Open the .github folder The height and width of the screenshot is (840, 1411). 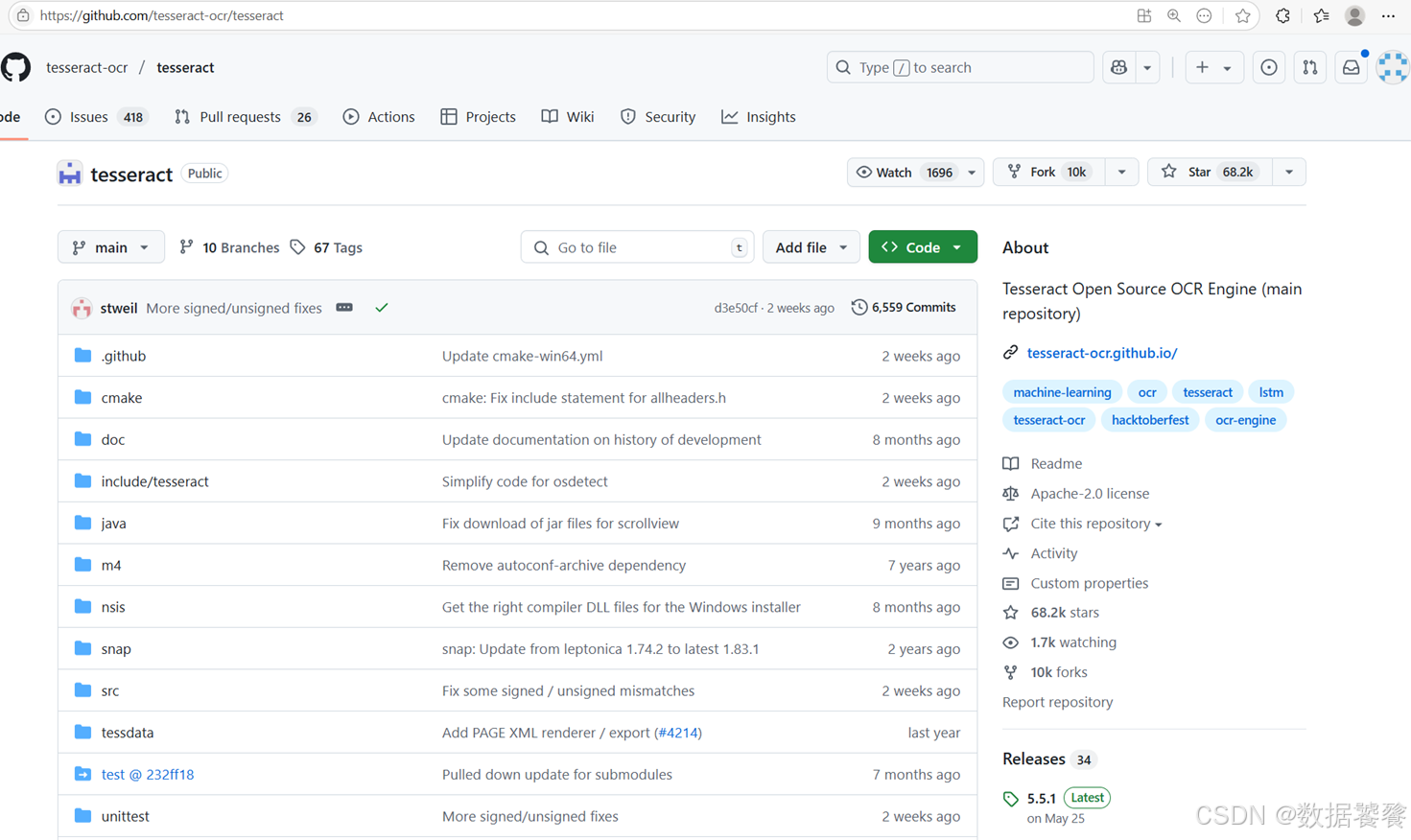coord(124,356)
